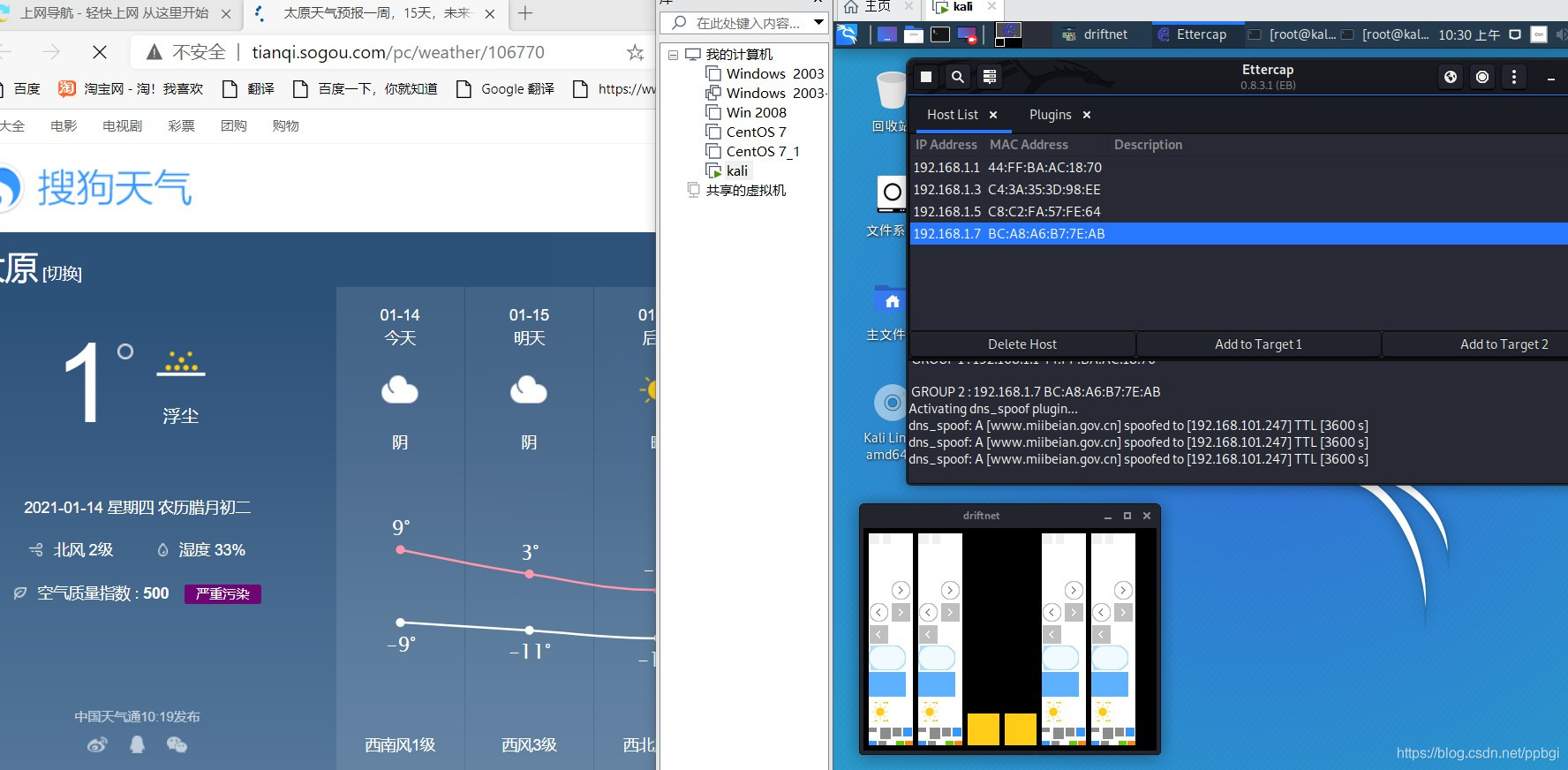1568x770 pixels.
Task: Close the 太原天气预报 browser tab
Action: click(490, 14)
